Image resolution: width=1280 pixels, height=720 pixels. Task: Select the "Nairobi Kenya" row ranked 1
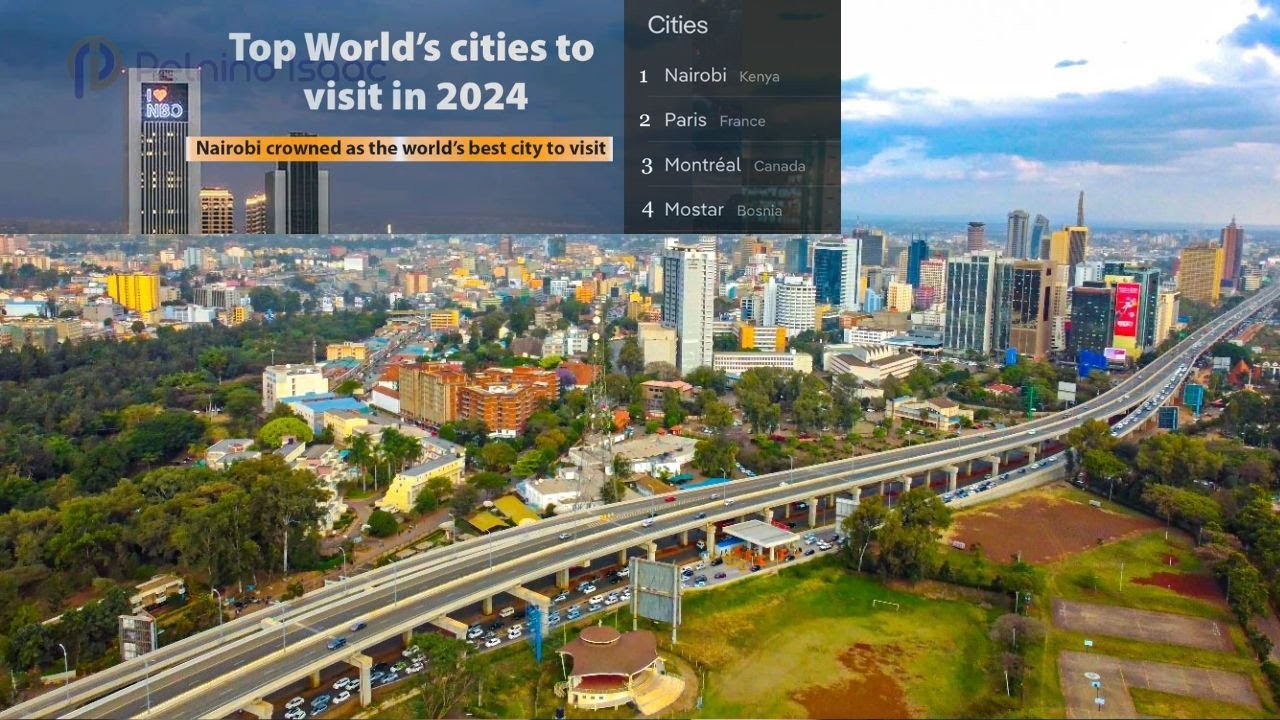[732, 76]
